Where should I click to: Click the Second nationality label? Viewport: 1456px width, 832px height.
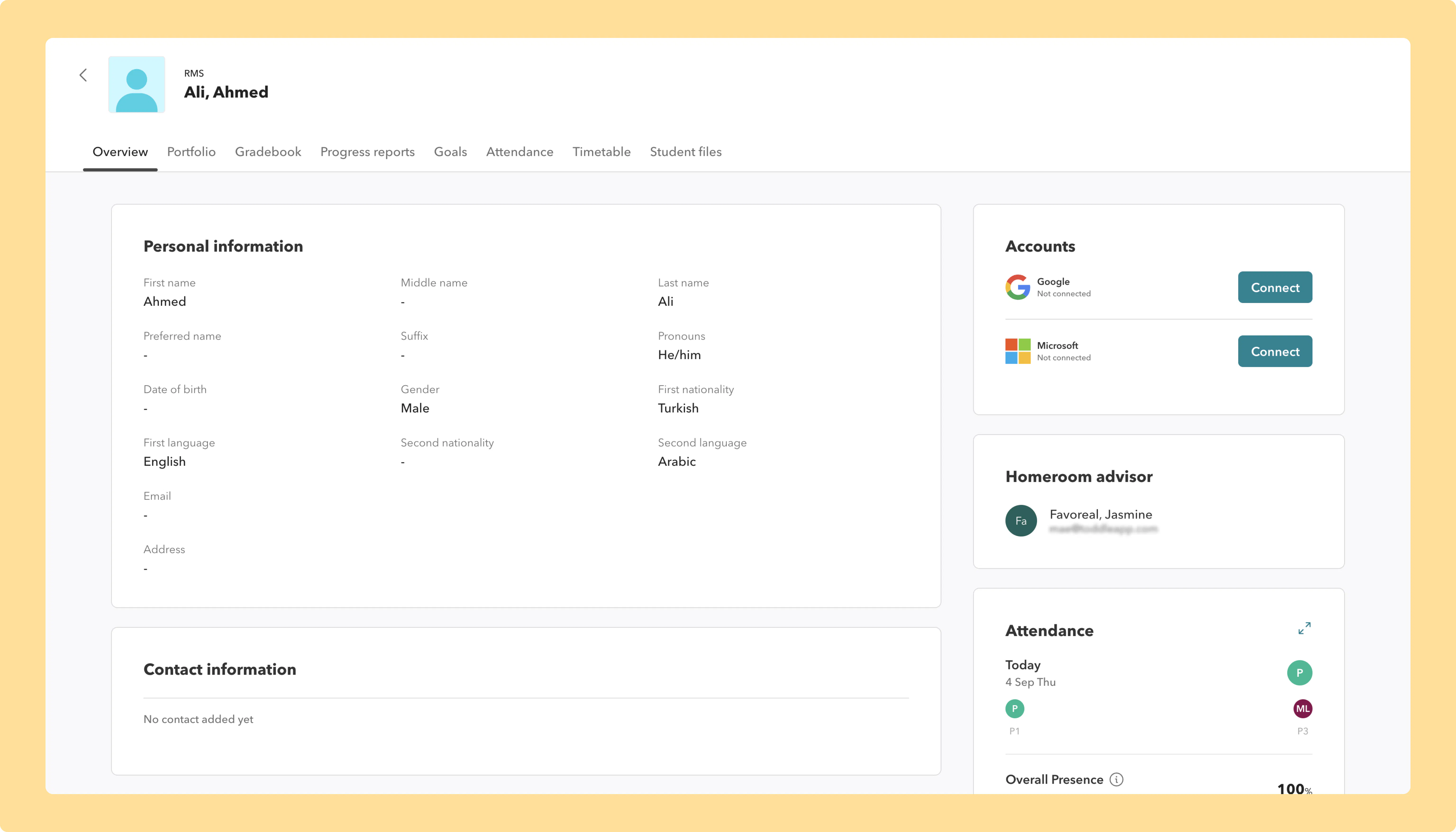[x=447, y=443]
